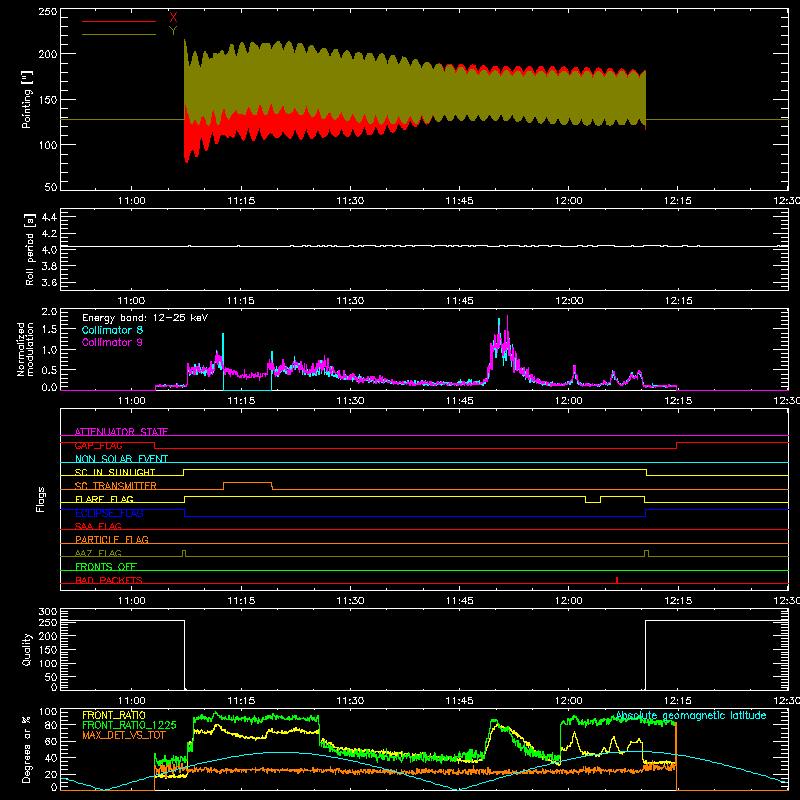
Task: Click the ATTENUATOR_STATE flag label
Action: point(121,432)
